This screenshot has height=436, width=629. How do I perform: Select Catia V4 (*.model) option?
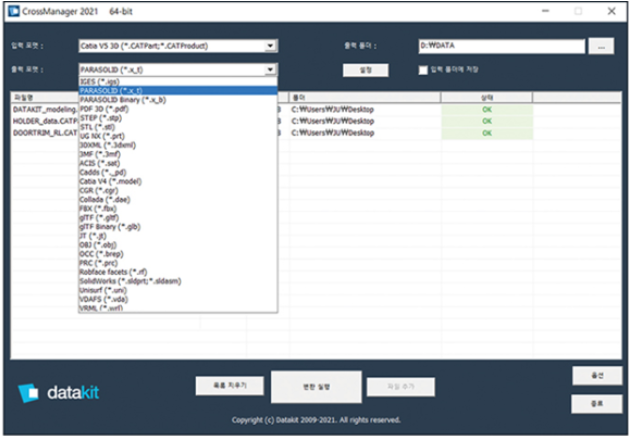(x=178, y=181)
